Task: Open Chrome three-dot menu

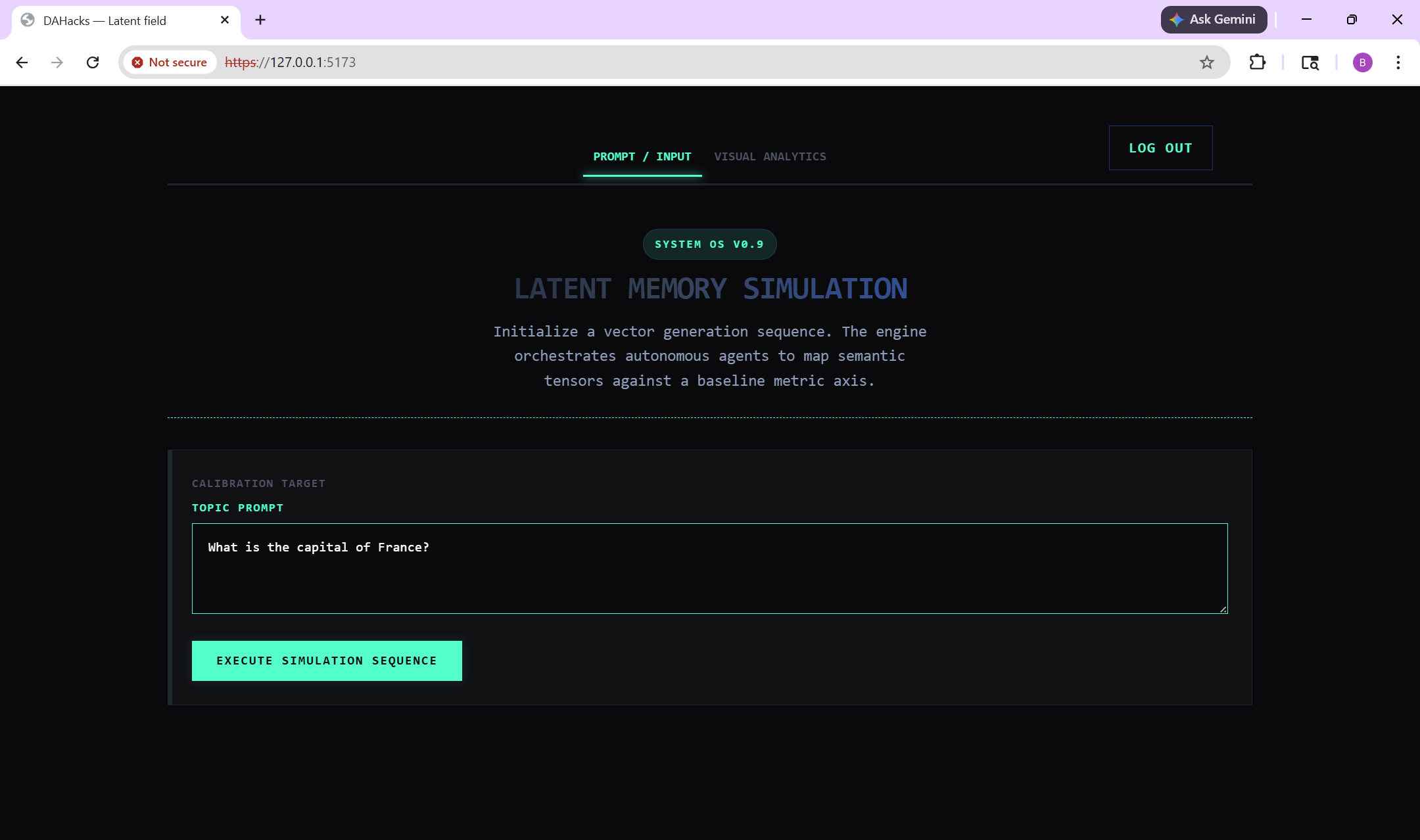Action: (1398, 62)
